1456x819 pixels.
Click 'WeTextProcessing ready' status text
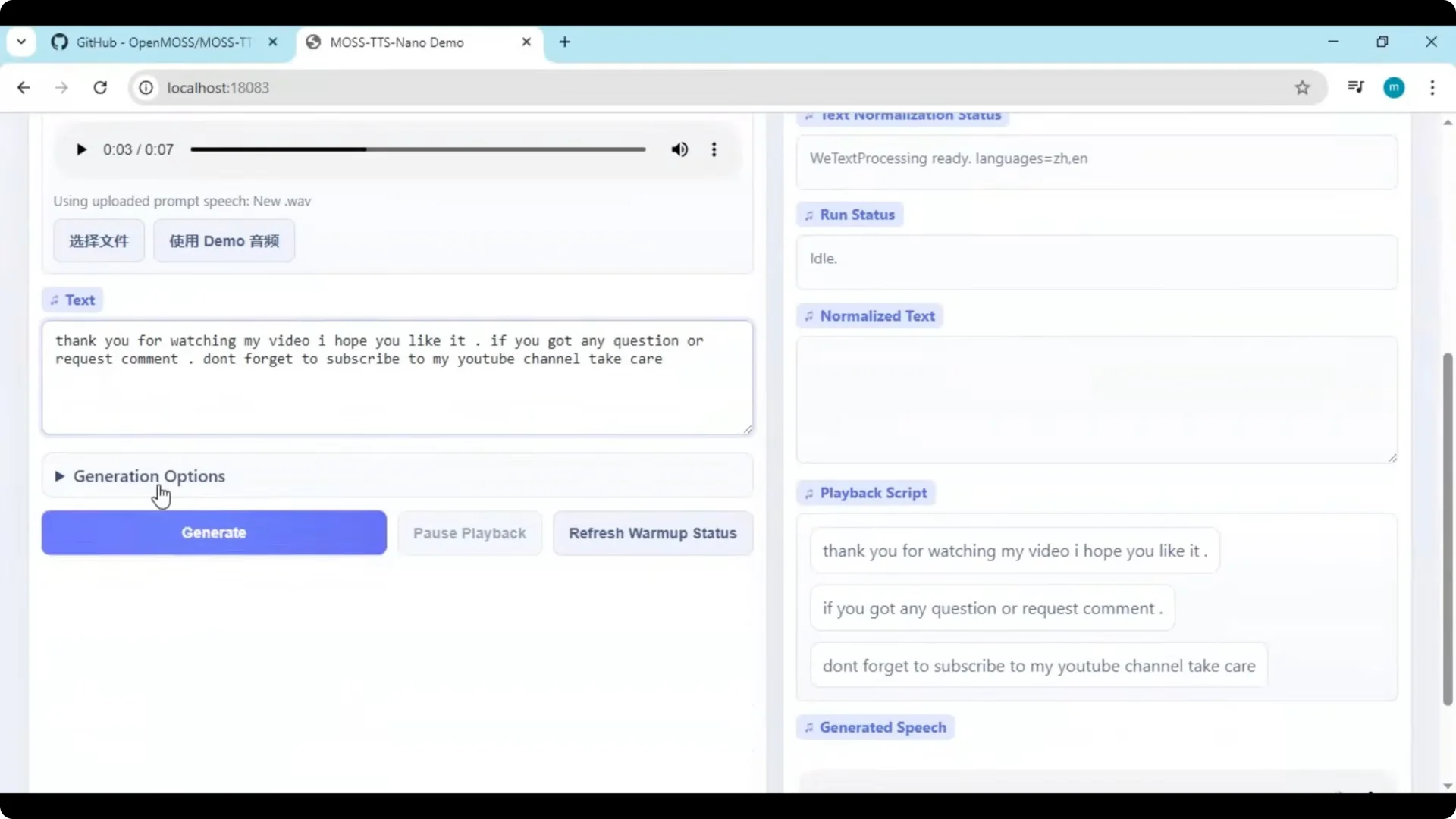pyautogui.click(x=949, y=158)
